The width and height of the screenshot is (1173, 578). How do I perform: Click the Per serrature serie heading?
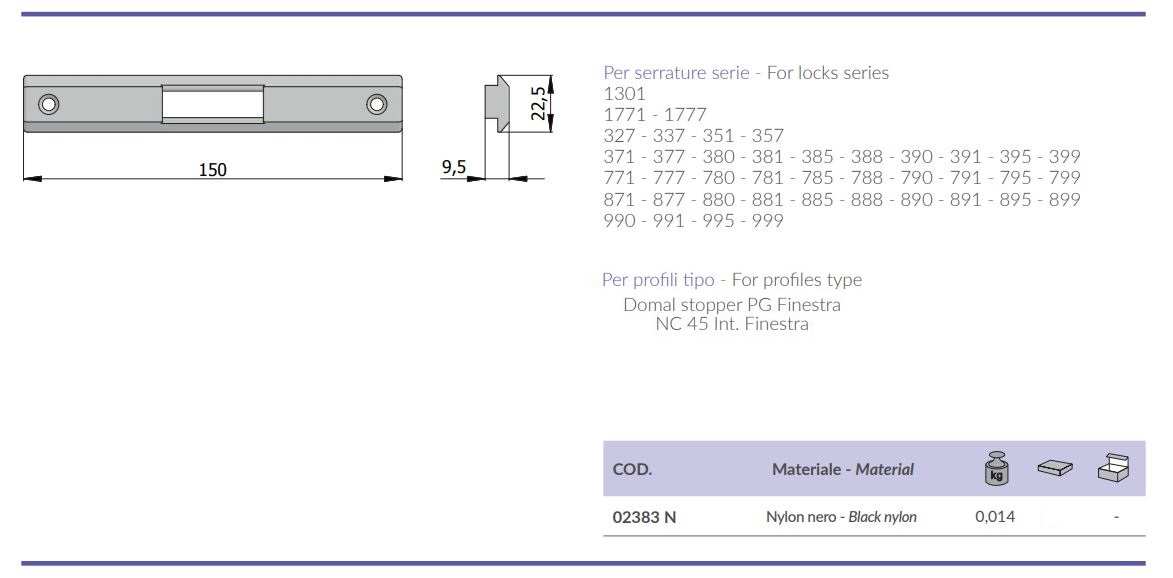(x=676, y=73)
